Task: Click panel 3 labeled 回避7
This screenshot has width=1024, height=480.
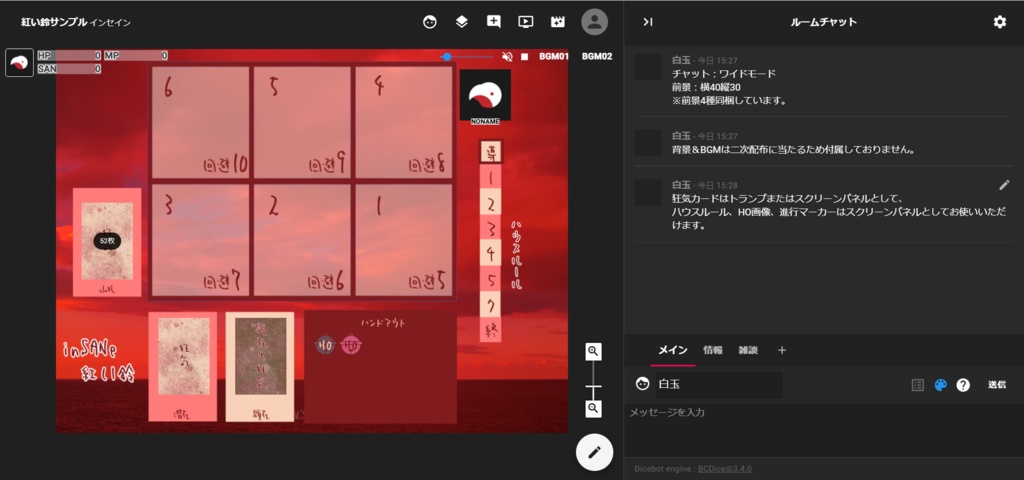Action: pos(200,240)
